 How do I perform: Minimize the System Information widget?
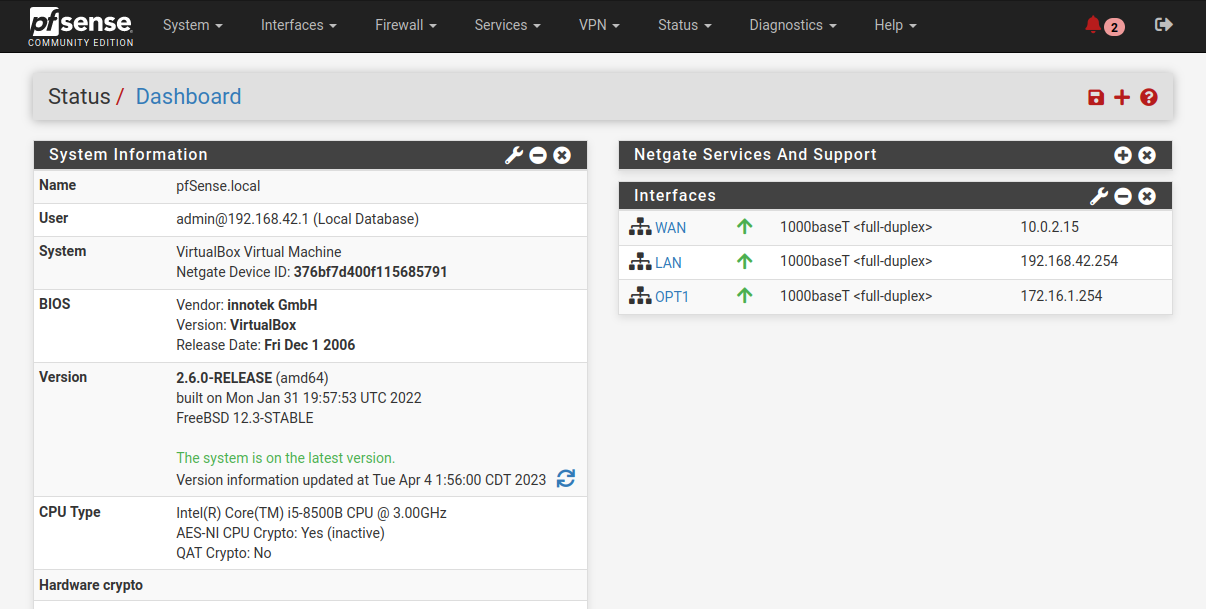(538, 155)
